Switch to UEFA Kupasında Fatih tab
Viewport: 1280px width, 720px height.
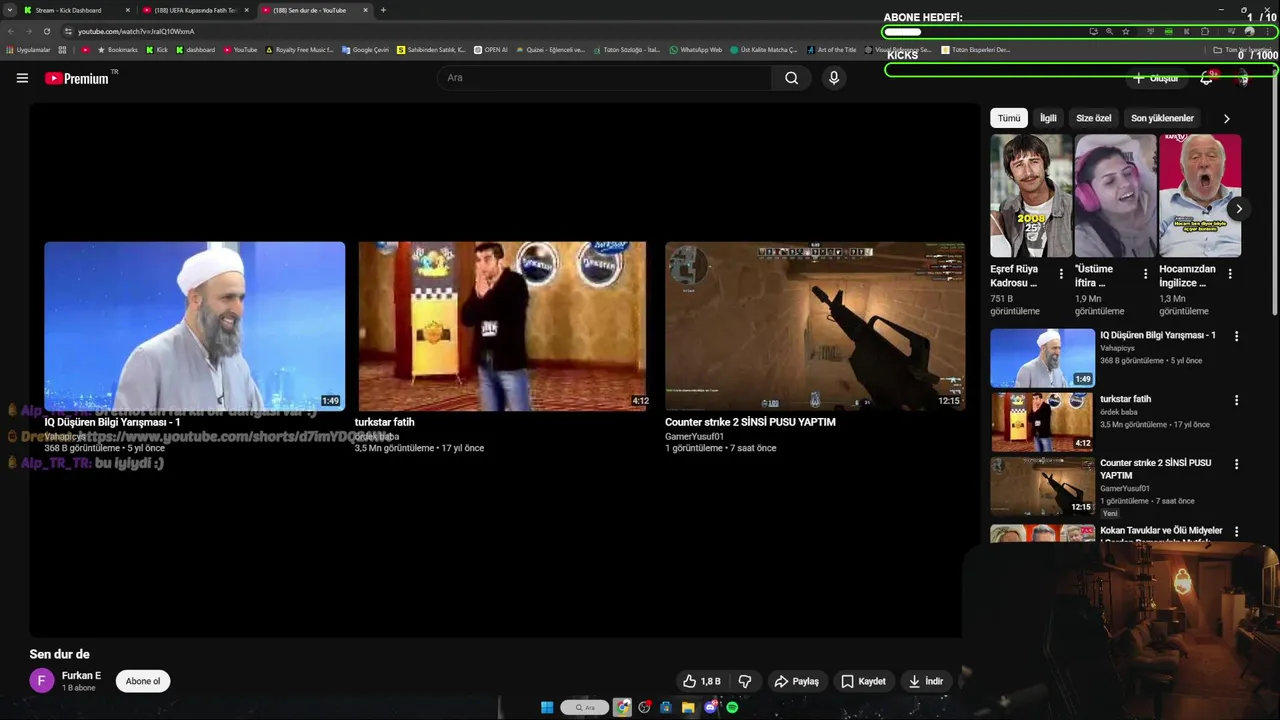194,10
